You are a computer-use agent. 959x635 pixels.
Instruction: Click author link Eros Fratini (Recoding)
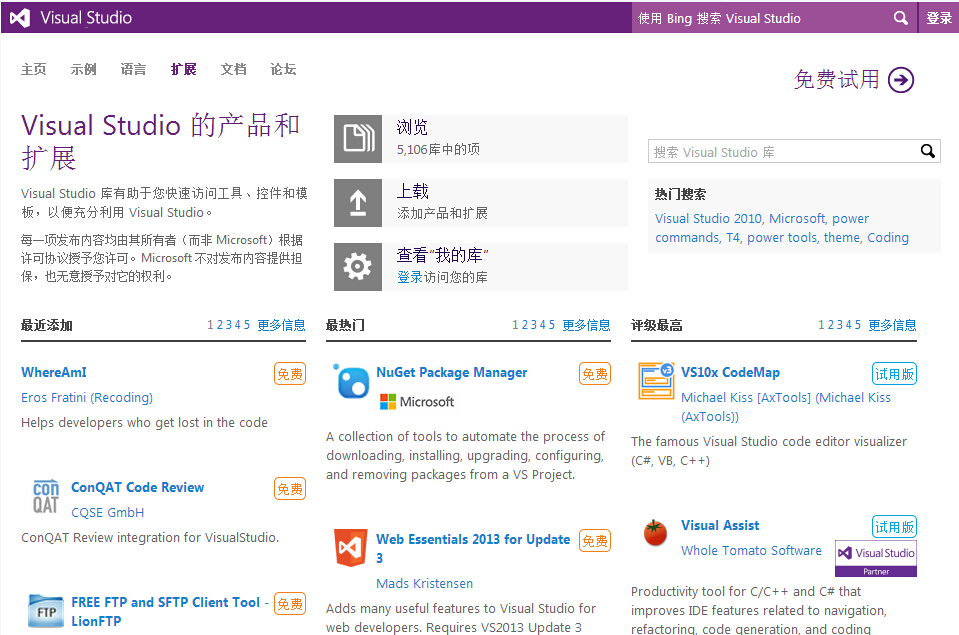click(87, 398)
